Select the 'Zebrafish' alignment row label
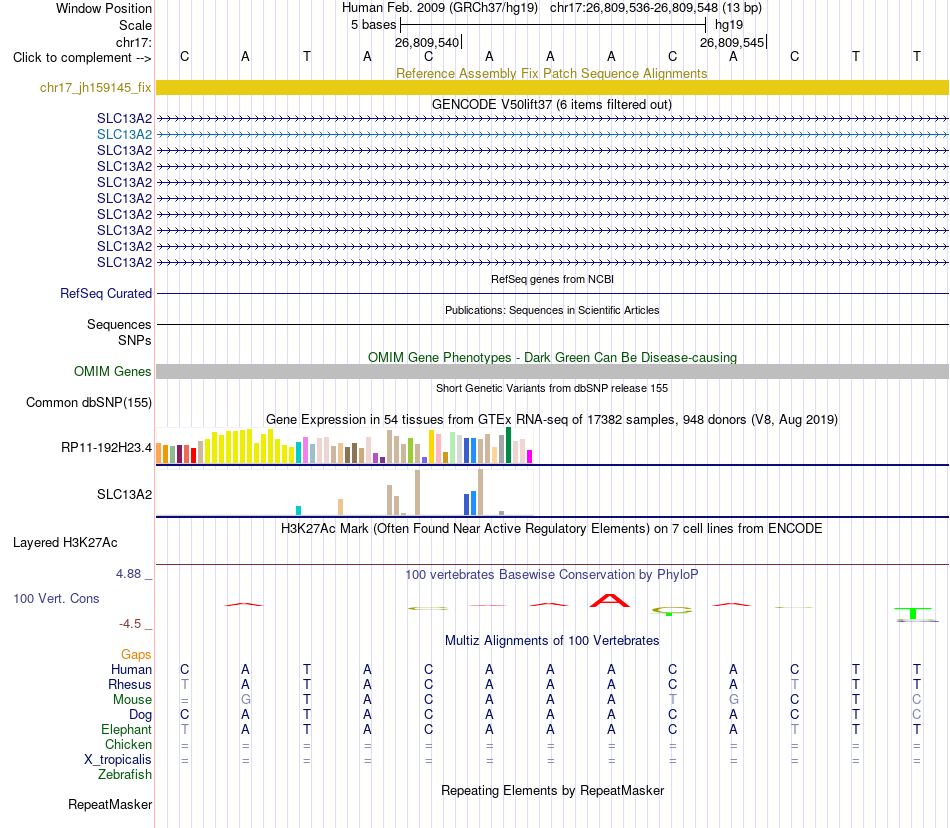This screenshot has width=950, height=828. click(x=125, y=774)
